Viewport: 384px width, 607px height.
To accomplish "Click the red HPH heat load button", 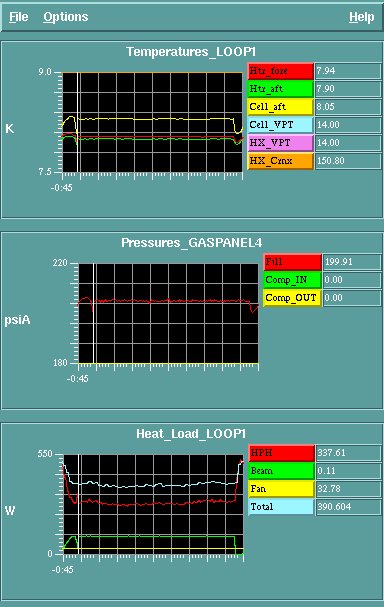I will pos(281,453).
